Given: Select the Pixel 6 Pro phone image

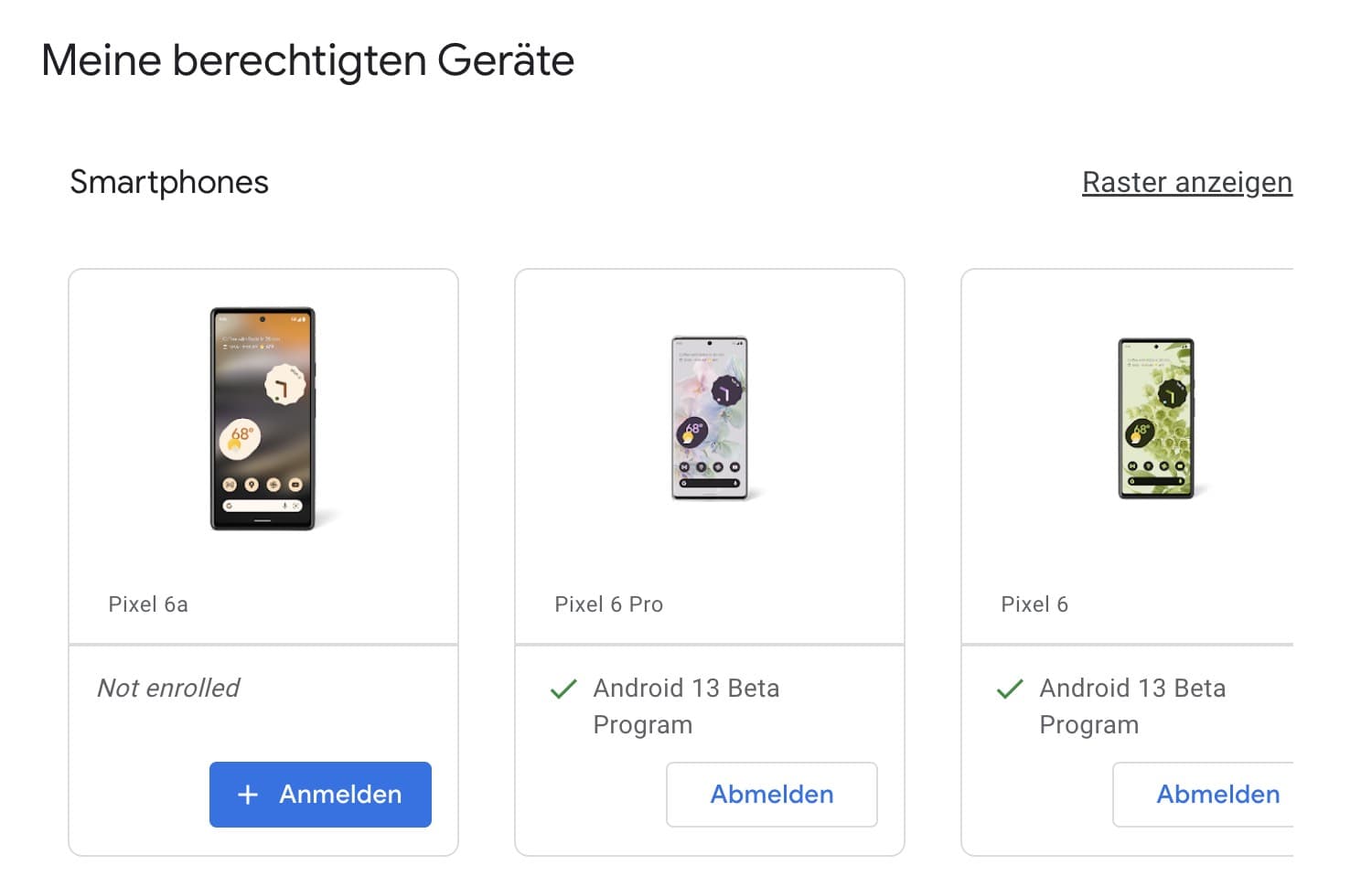Looking at the screenshot, I should pyautogui.click(x=710, y=418).
